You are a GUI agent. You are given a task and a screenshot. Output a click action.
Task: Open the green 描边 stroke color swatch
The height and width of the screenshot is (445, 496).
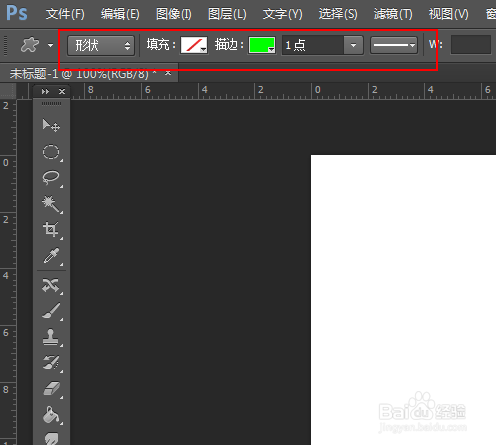[262, 45]
